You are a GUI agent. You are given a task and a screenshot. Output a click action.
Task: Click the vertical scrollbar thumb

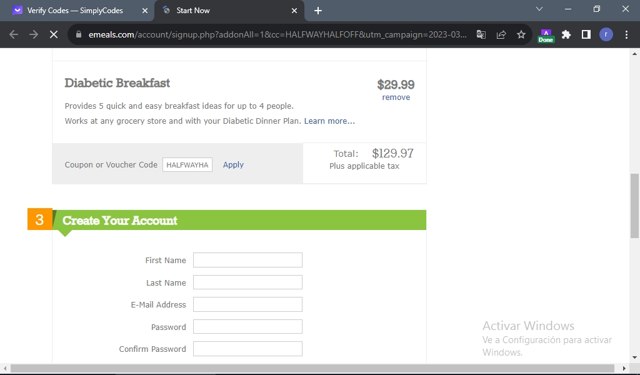[634, 206]
